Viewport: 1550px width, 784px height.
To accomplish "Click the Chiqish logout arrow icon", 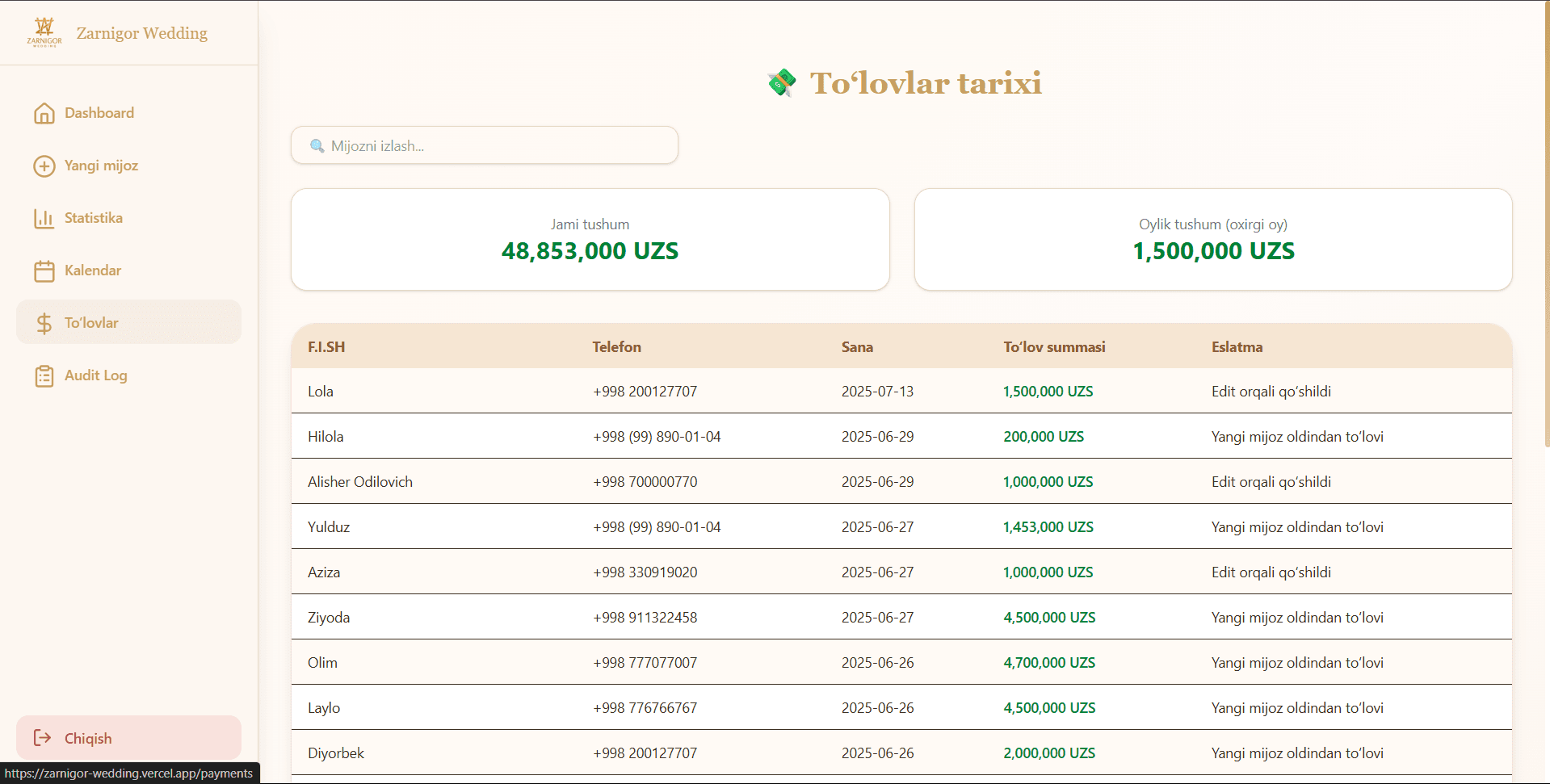I will [42, 738].
